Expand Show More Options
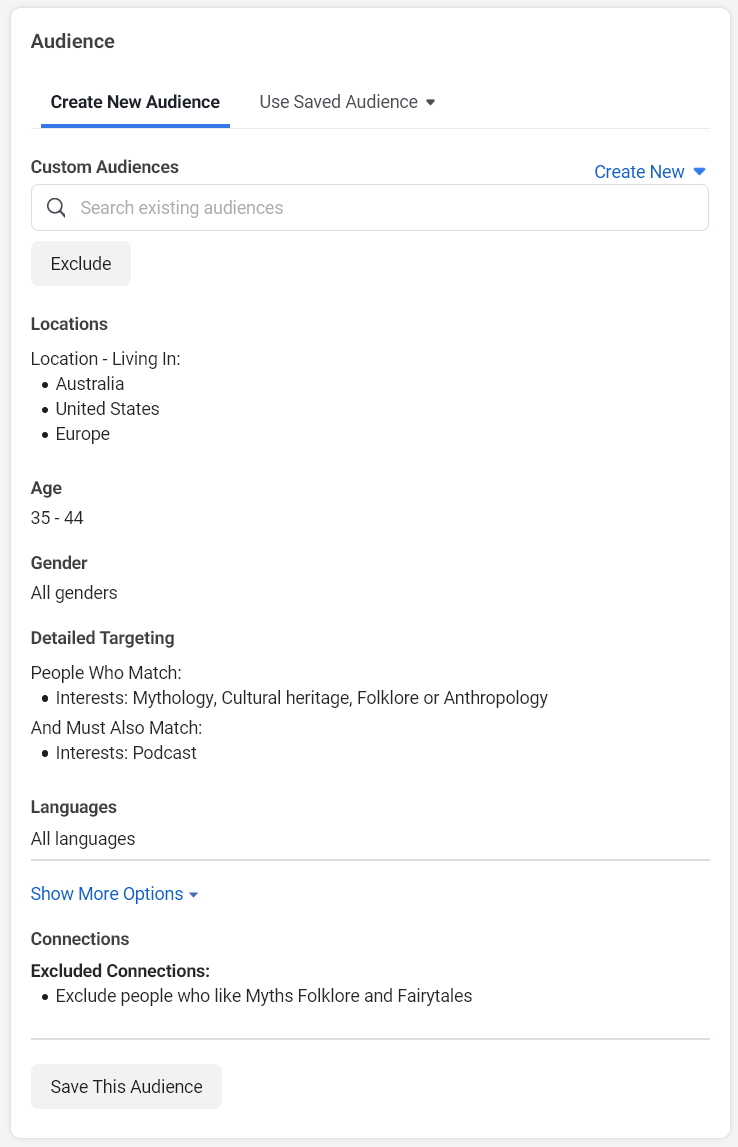 (x=114, y=894)
